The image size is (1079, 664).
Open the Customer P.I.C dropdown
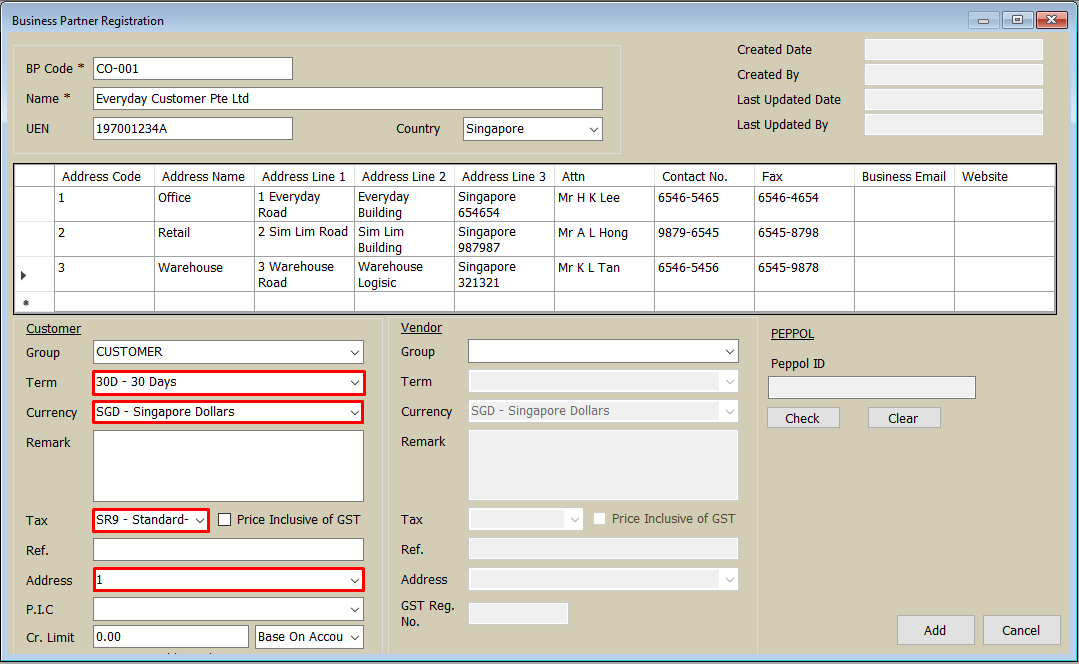228,609
